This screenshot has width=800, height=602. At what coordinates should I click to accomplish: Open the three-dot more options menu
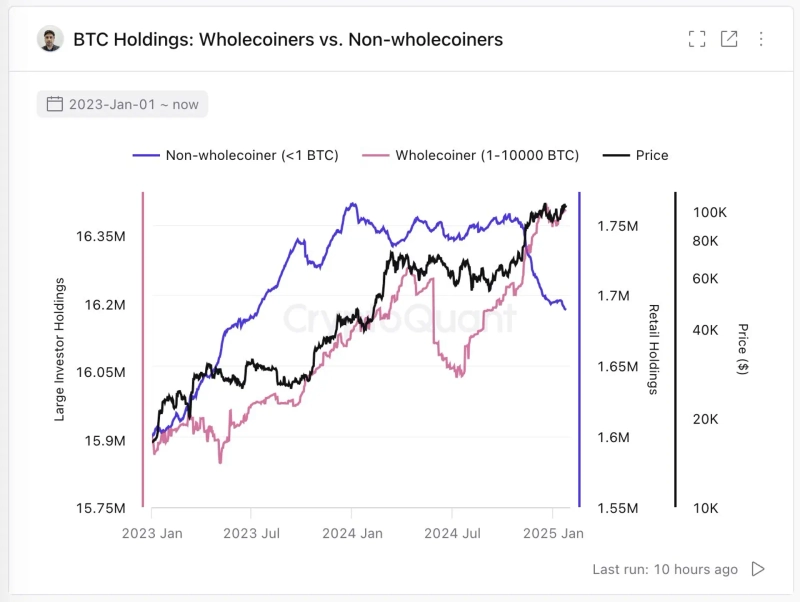(x=761, y=39)
